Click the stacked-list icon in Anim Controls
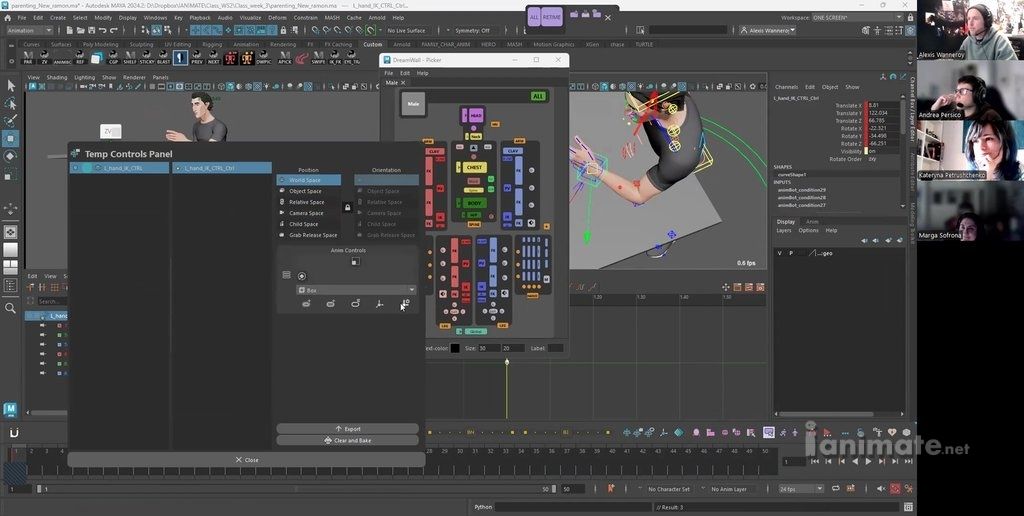Image resolution: width=1024 pixels, height=516 pixels. coord(286,276)
